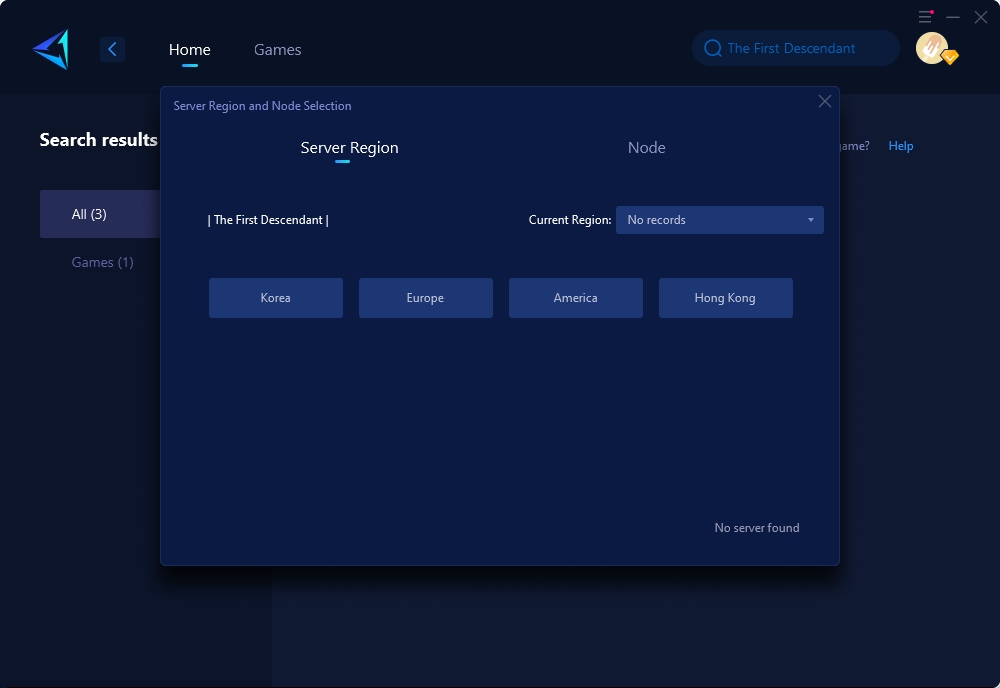Click the search field with The First Descendant
The image size is (1000, 688).
click(x=796, y=48)
